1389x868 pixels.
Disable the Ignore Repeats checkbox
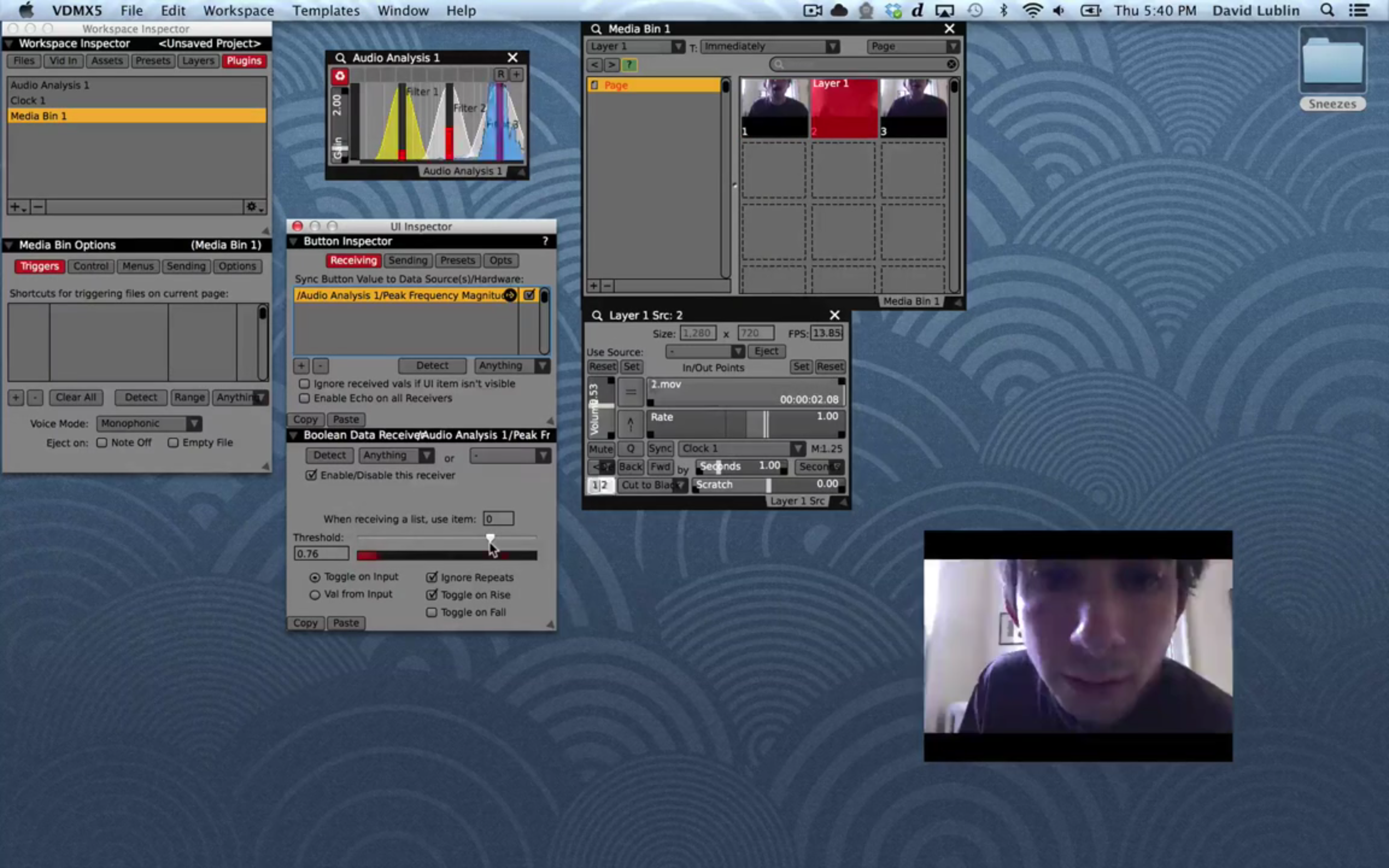pyautogui.click(x=432, y=577)
